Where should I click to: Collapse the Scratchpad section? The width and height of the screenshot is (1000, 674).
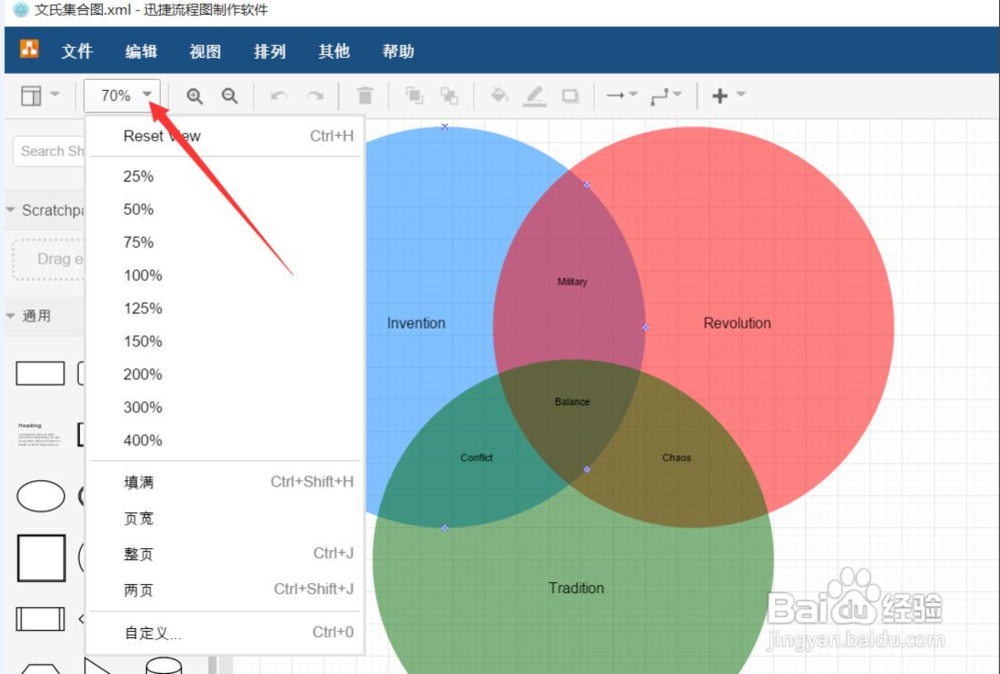point(12,210)
